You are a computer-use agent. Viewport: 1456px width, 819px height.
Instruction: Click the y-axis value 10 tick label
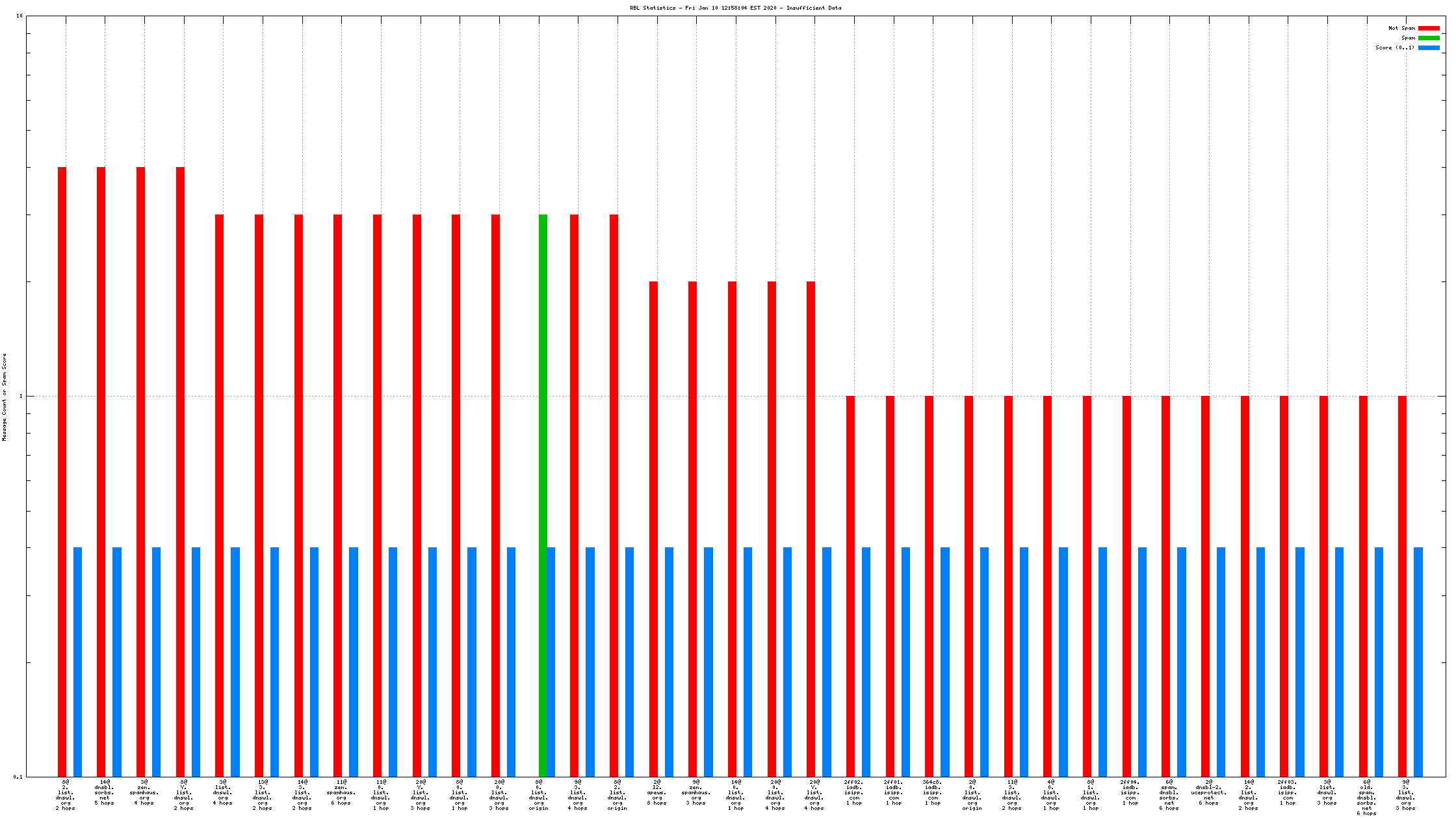click(19, 16)
